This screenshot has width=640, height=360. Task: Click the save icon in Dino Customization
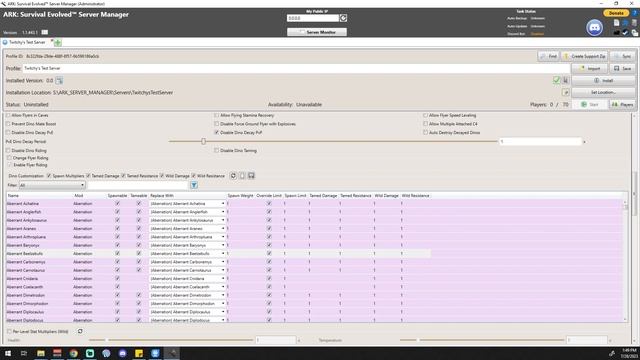251,176
